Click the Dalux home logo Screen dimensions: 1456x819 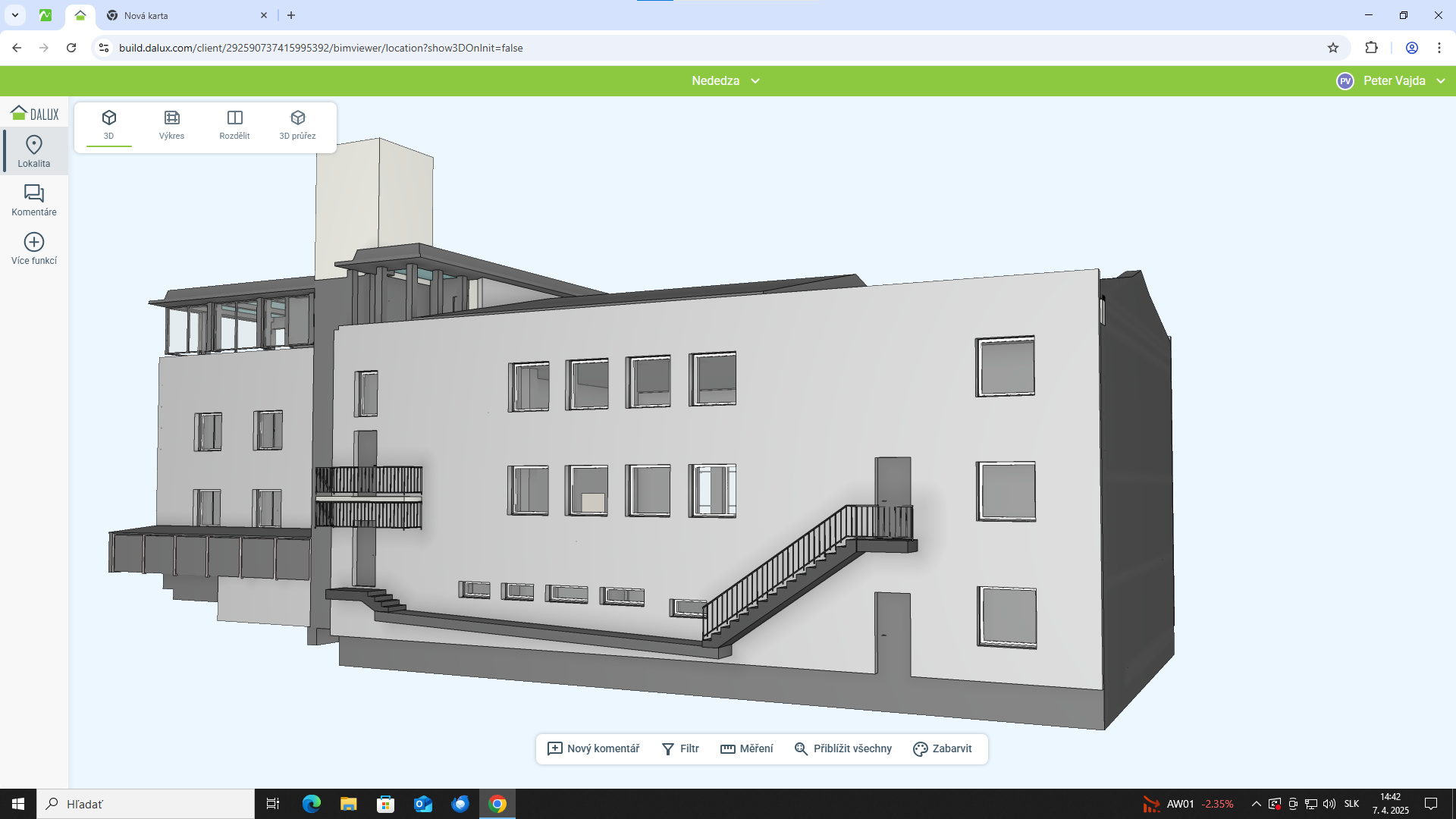point(34,114)
